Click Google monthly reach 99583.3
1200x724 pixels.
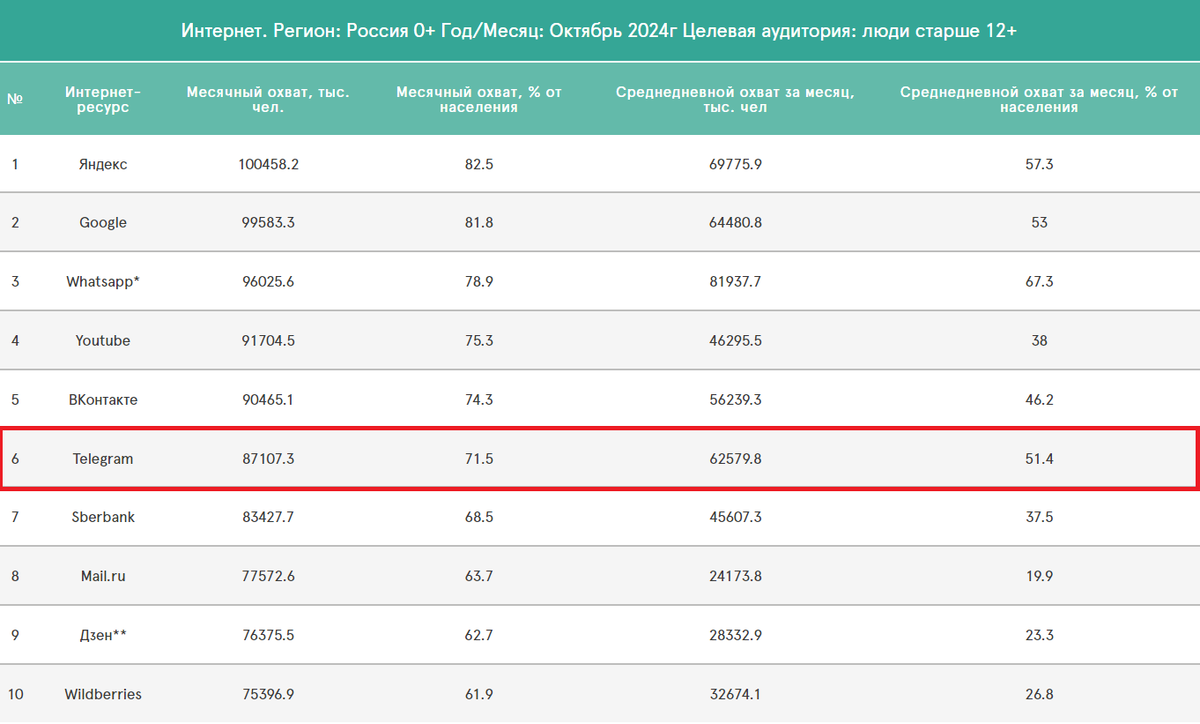coord(268,223)
